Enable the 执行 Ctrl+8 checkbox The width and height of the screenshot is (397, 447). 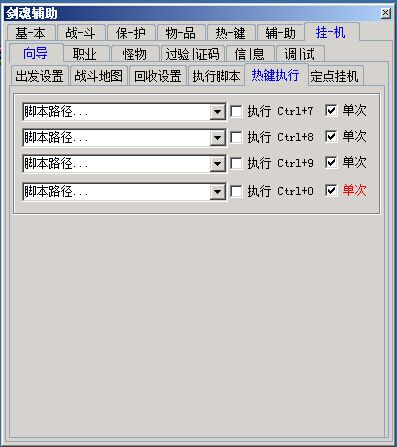(236, 137)
